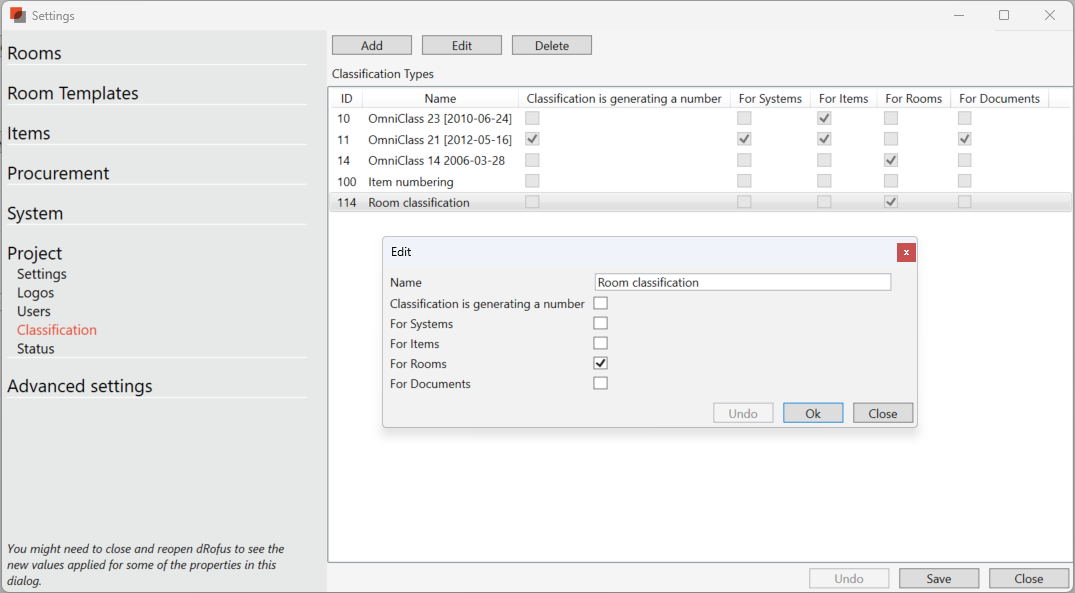Viewport: 1075px width, 593px height.
Task: Click the dRofus app icon in title bar
Action: pyautogui.click(x=17, y=15)
